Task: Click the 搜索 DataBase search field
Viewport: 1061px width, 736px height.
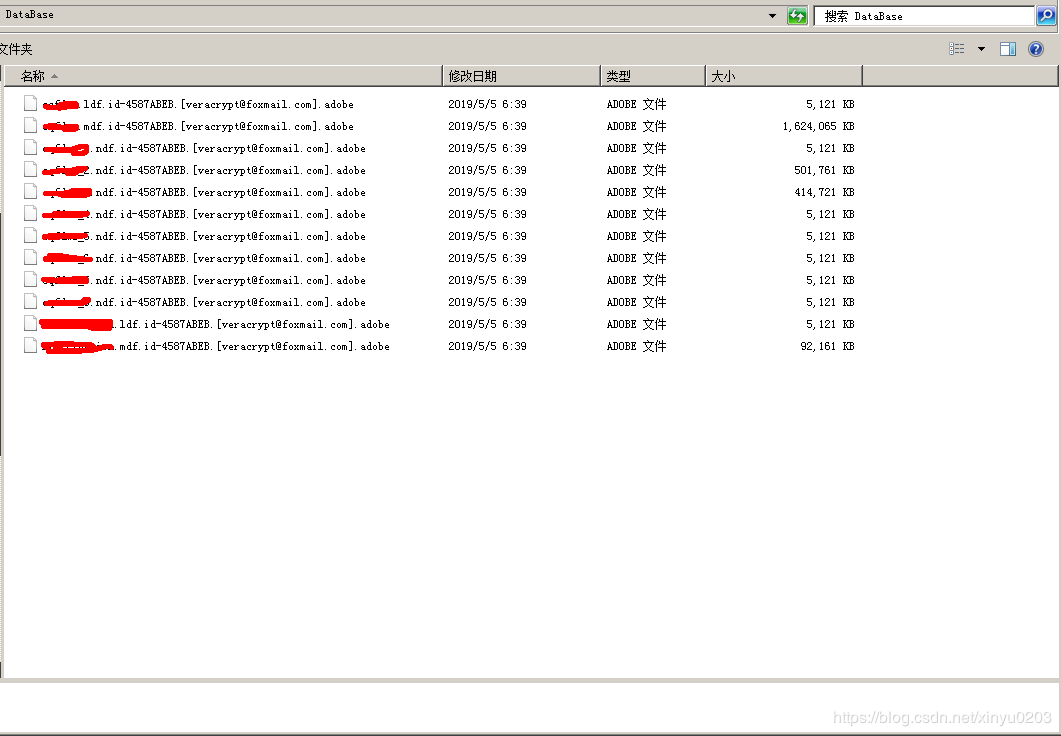Action: 924,16
